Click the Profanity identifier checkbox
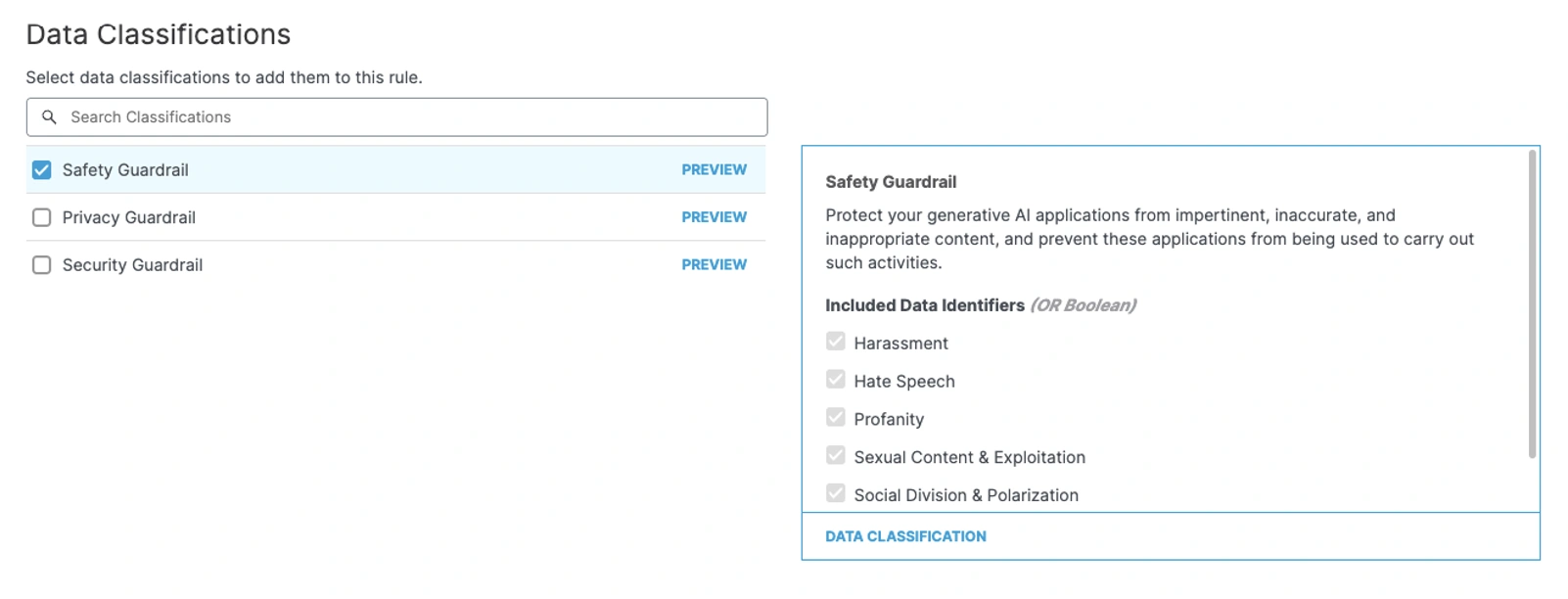The height and width of the screenshot is (599, 1568). click(835, 418)
